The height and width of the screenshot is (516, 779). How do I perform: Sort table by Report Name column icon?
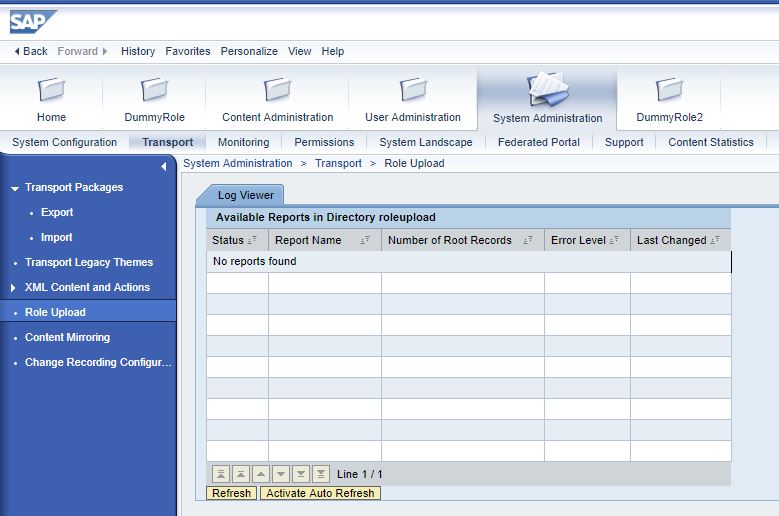(365, 240)
